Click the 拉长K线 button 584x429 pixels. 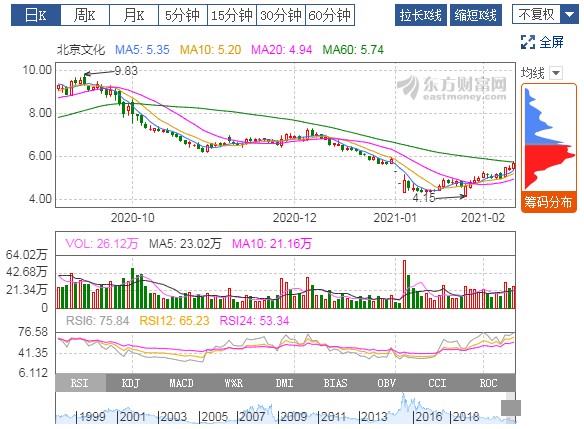(x=421, y=15)
